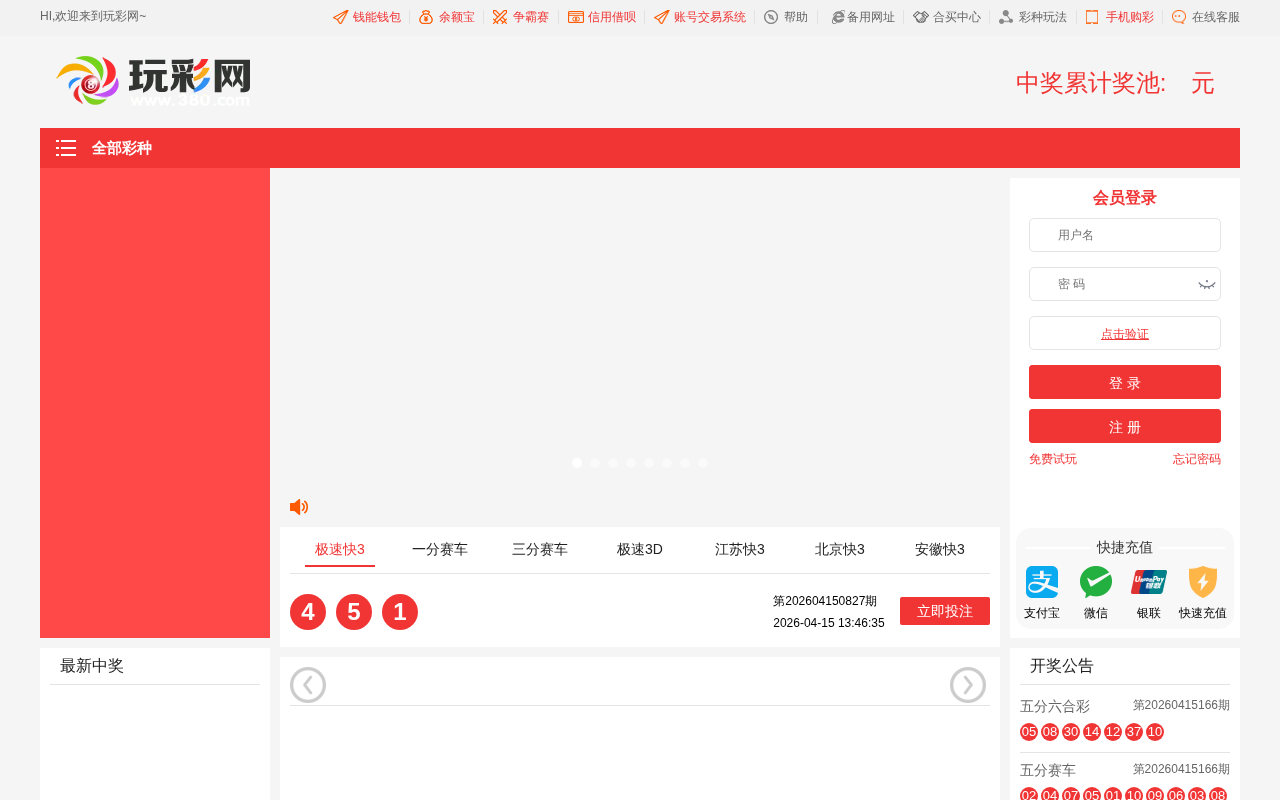The image size is (1280, 800).
Task: Click the 手机购彩 phone icon
Action: [1092, 17]
